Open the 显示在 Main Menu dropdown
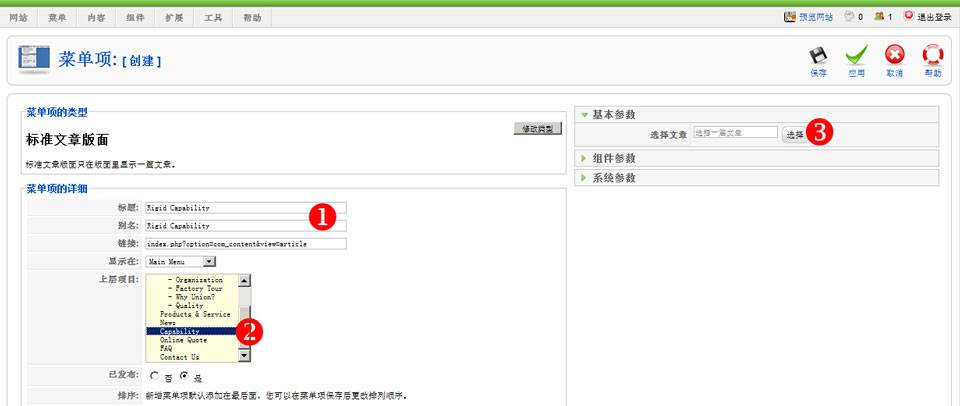This screenshot has width=960, height=406. click(209, 262)
